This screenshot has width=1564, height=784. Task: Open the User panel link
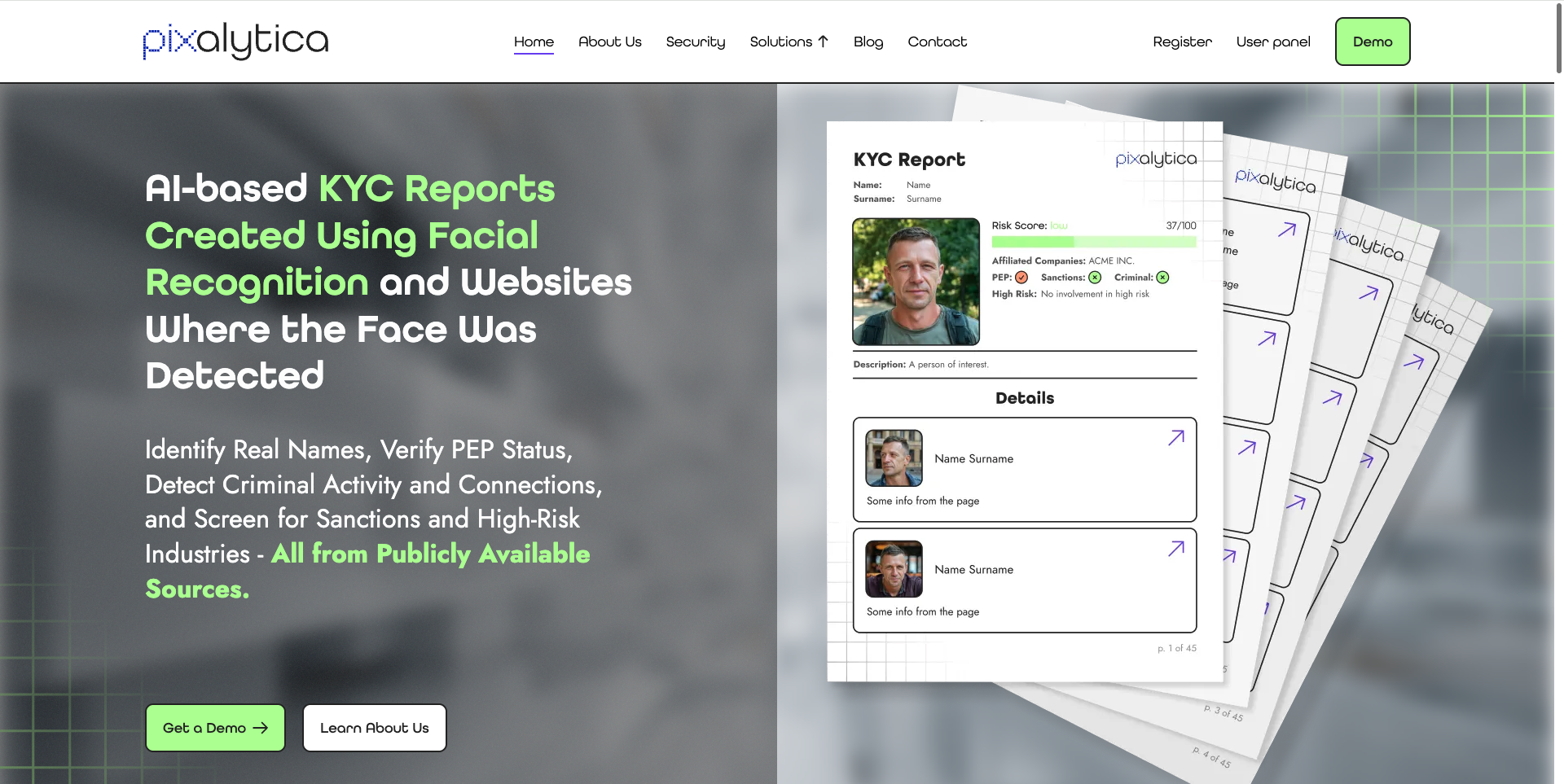click(1272, 42)
